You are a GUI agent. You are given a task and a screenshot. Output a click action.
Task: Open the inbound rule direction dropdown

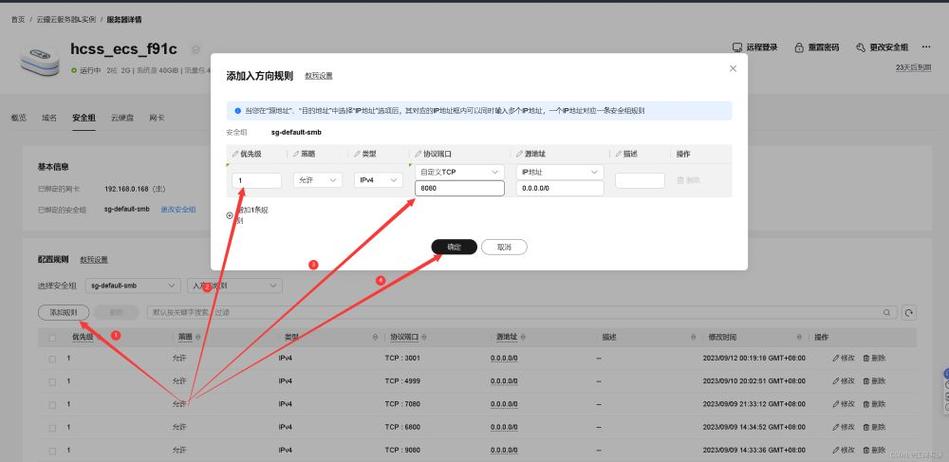(235, 285)
